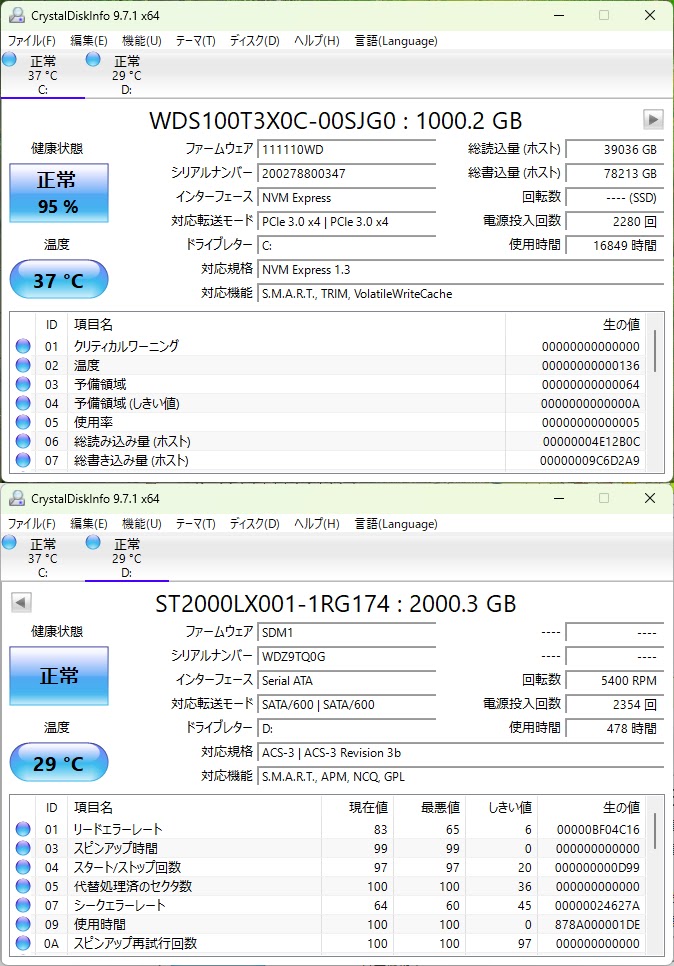This screenshot has height=966, width=674.
Task: Click transfer mode field PCIe 3.0 x4
Action: point(346,222)
